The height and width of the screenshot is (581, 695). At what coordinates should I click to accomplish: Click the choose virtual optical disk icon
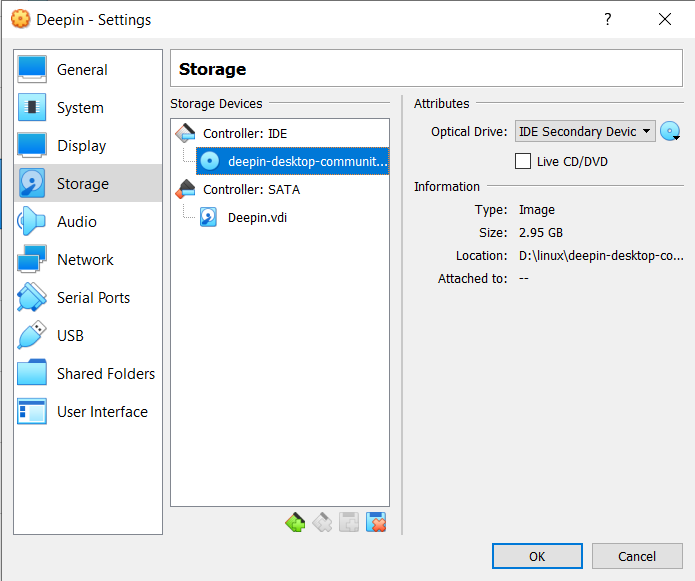click(670, 131)
